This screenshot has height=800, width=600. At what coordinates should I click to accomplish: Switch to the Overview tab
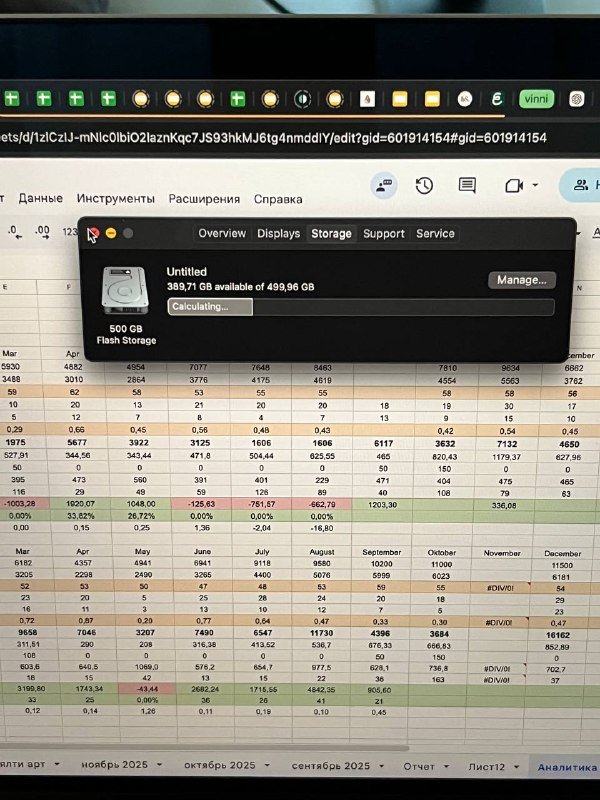click(222, 234)
